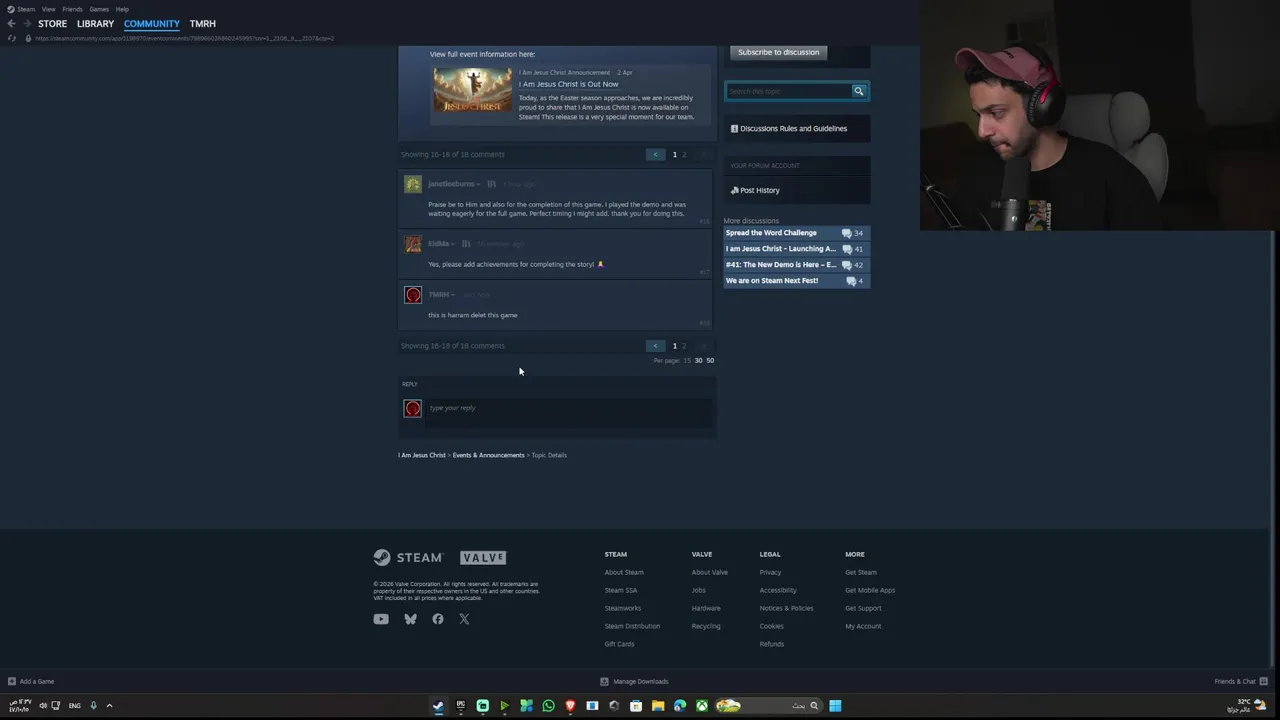Open 'Spread the Word Challenge' discussion
This screenshot has width=1280, height=720.
(x=771, y=233)
